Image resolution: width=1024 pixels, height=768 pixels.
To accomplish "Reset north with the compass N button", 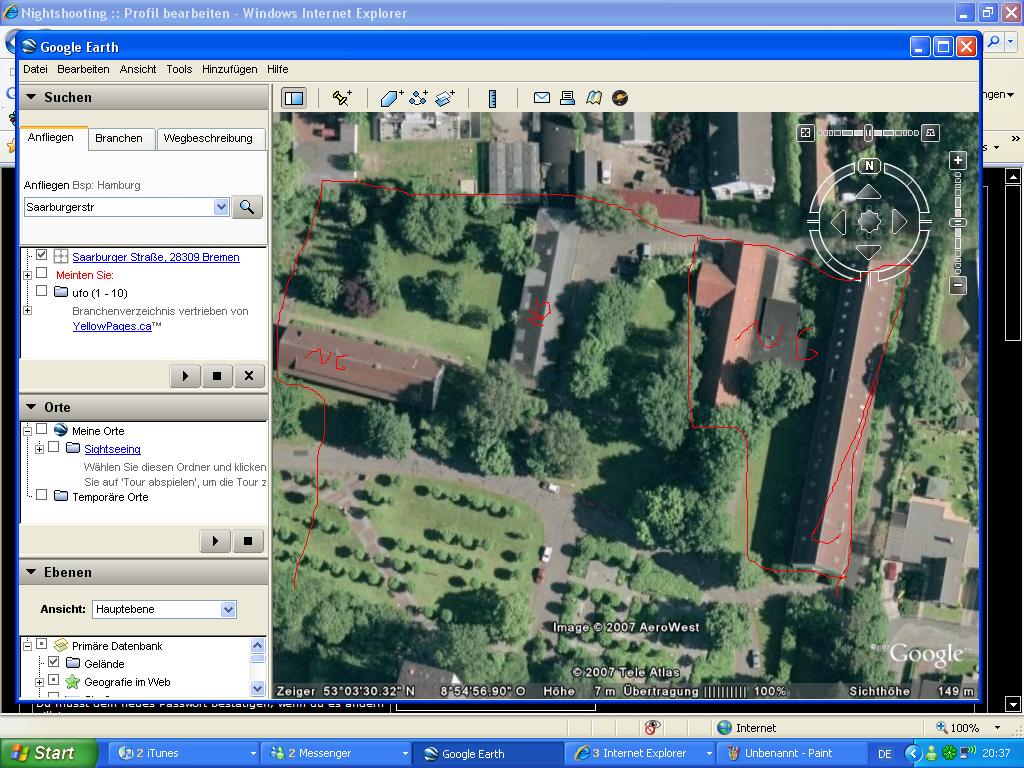I will [869, 166].
